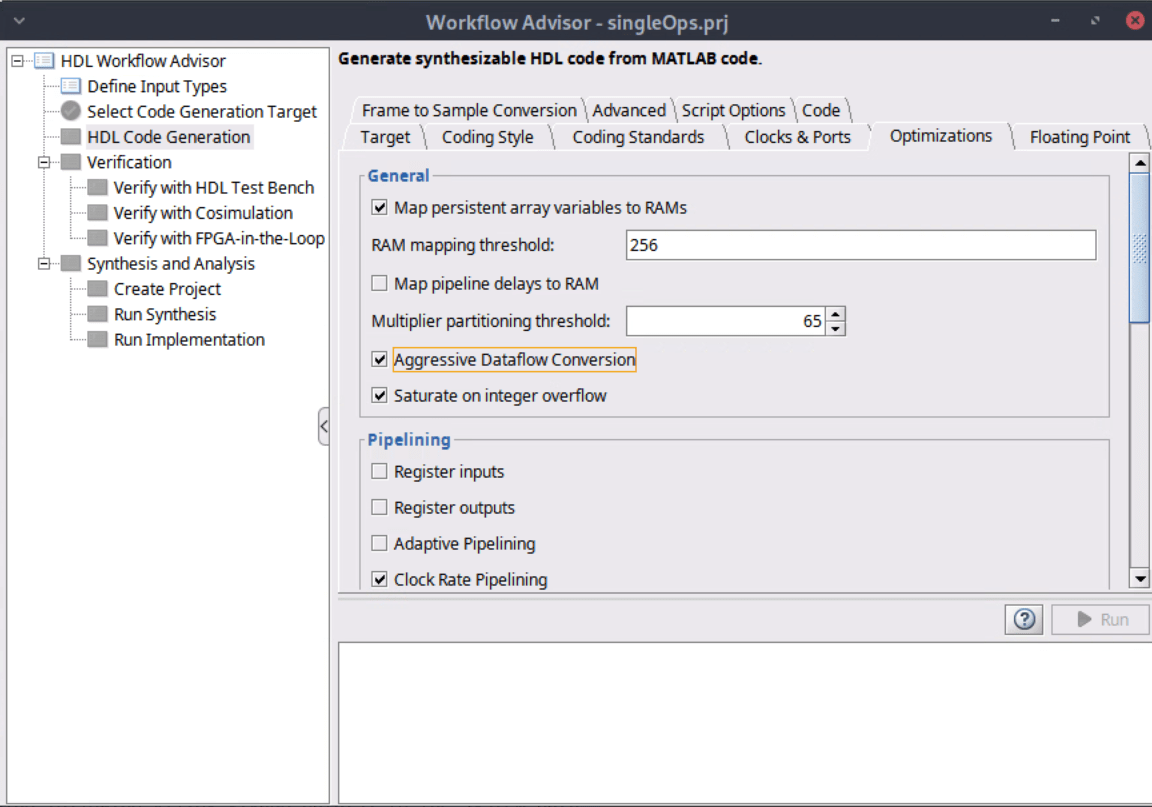Collapse the left panel using the divider arrow

[323, 427]
